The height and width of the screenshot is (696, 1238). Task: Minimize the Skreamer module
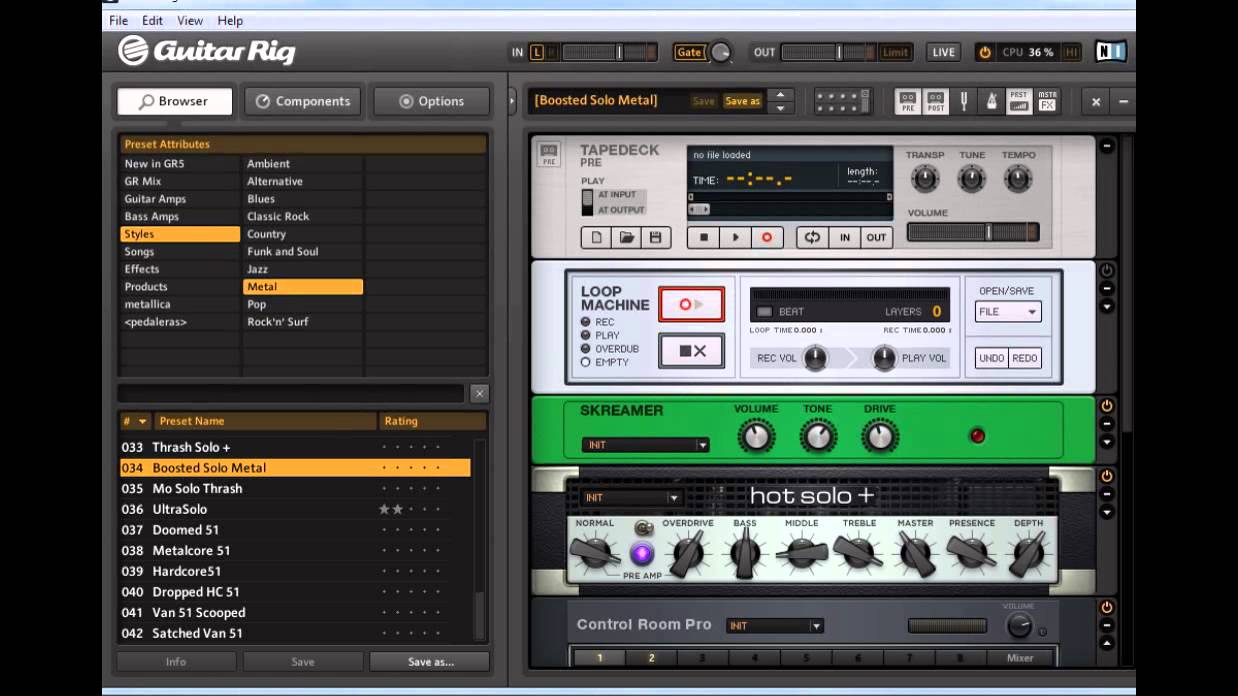(x=1107, y=424)
